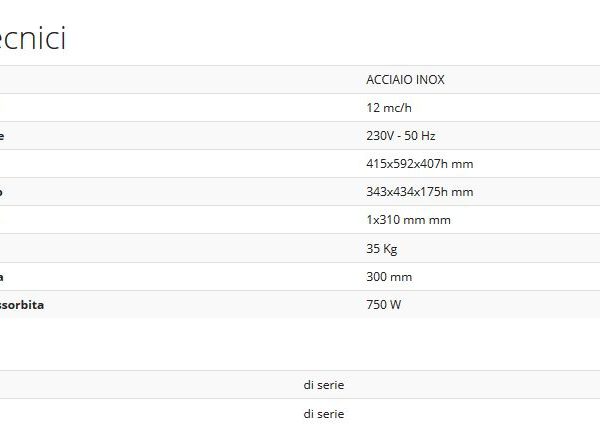The width and height of the screenshot is (600, 442).
Task: Select the '343x434x175h mm' dimensions value
Action: 419,192
